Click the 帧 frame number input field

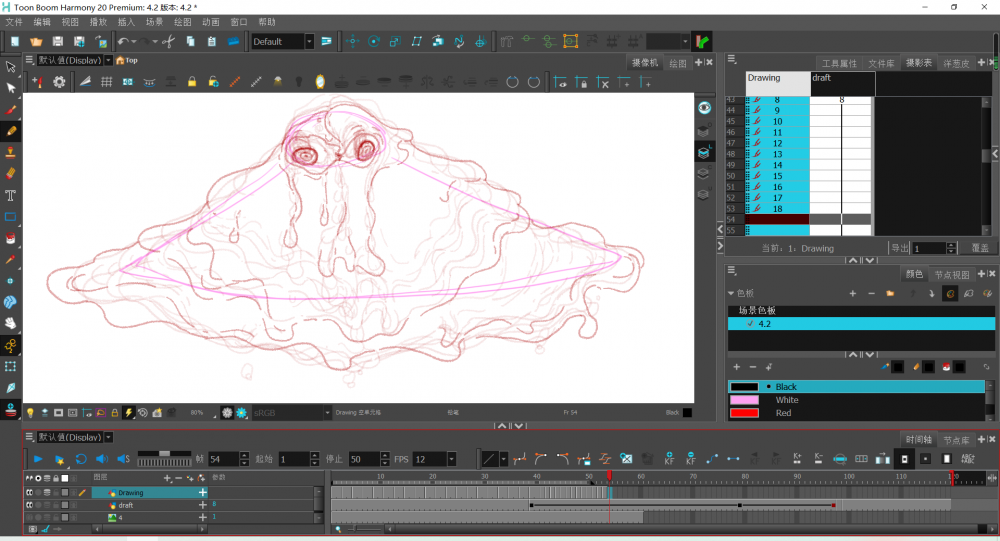[x=222, y=459]
